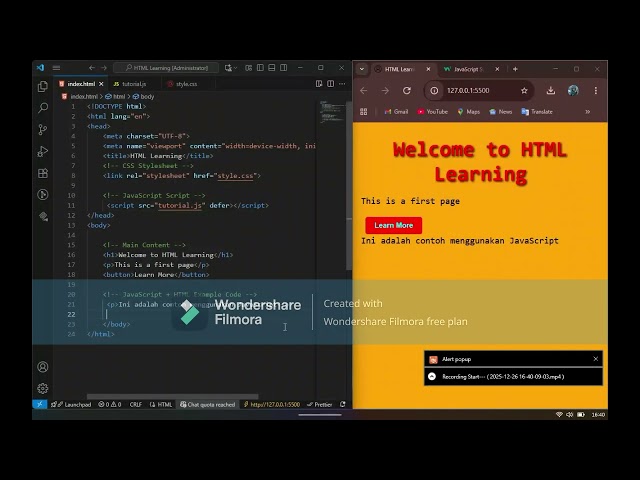This screenshot has width=640, height=480.
Task: Open the Live Server port 5500 link
Action: coord(272,404)
